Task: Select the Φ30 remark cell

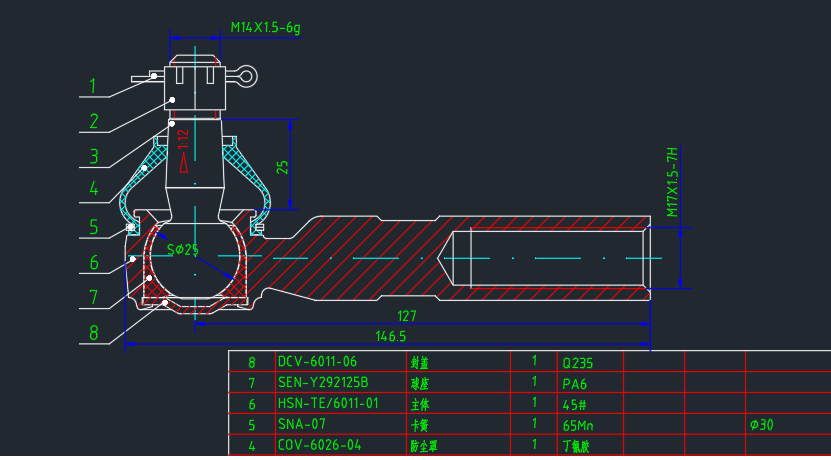Action: (x=788, y=424)
